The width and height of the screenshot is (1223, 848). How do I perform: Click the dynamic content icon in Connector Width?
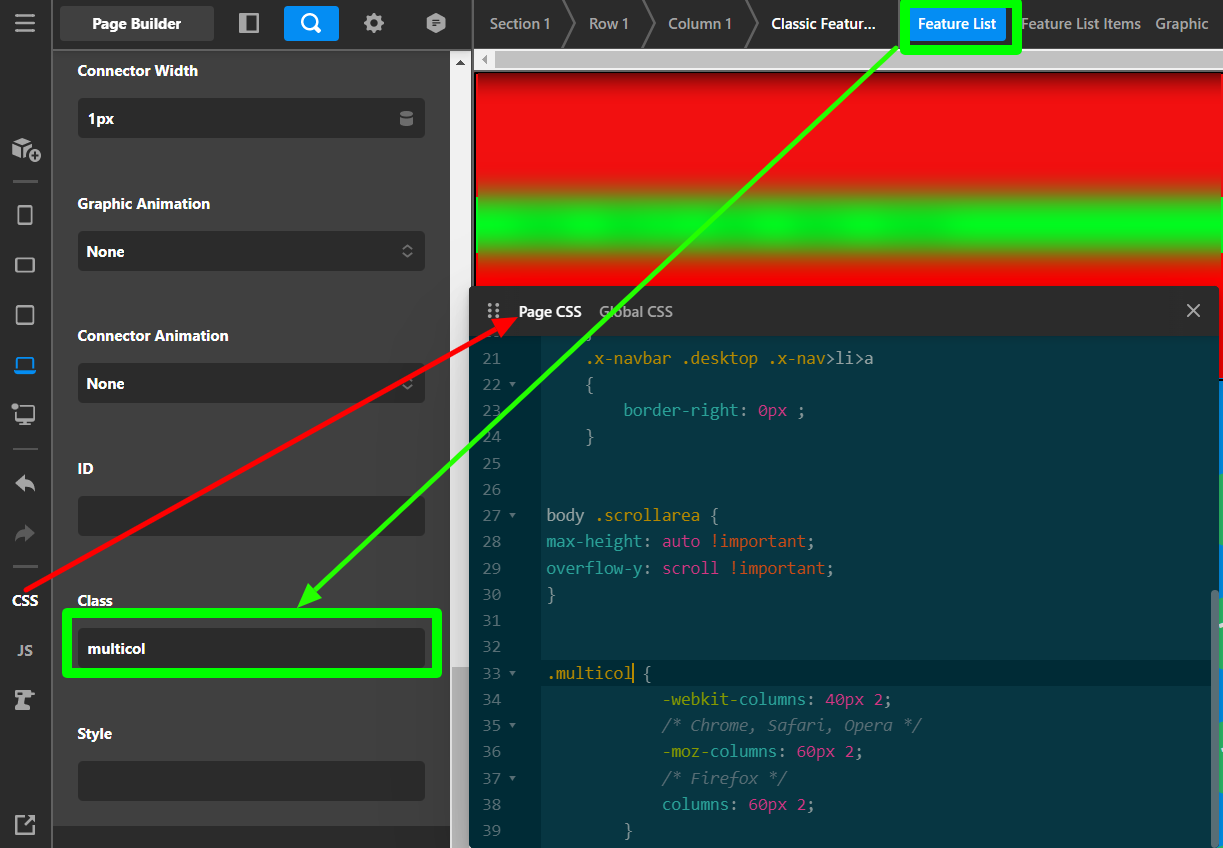pos(406,119)
